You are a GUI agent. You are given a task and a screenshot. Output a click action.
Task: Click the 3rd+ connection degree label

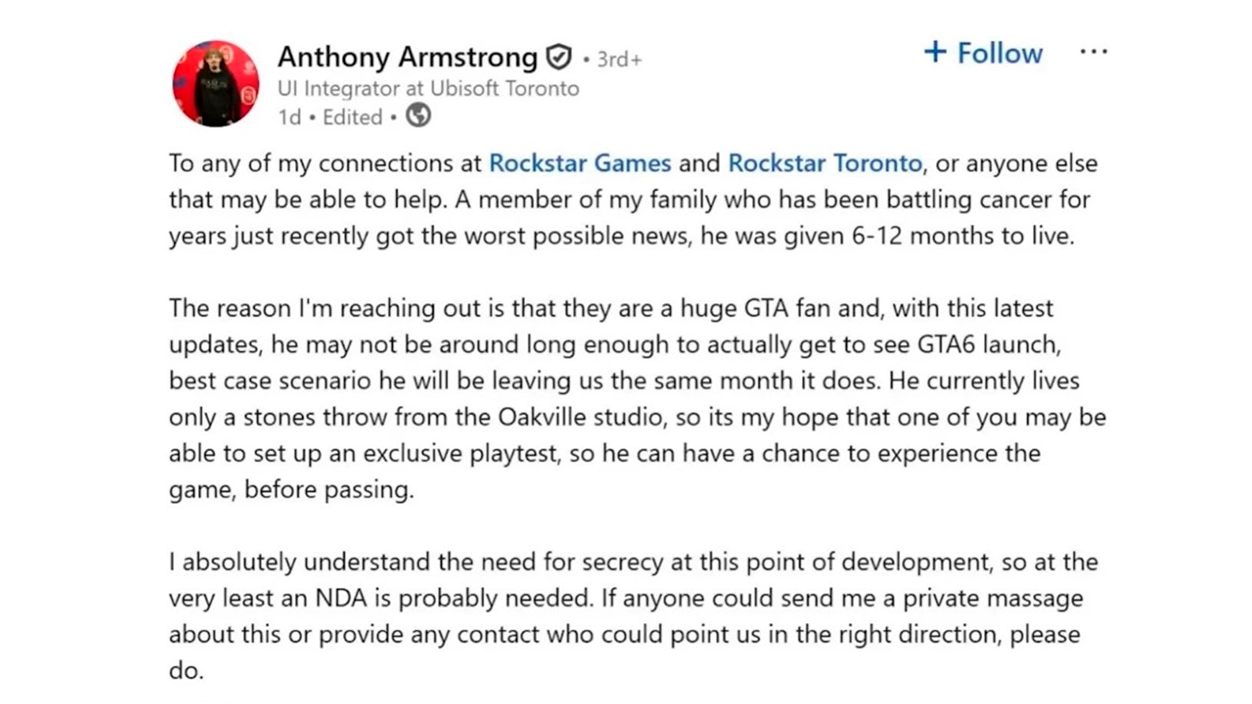click(x=617, y=58)
